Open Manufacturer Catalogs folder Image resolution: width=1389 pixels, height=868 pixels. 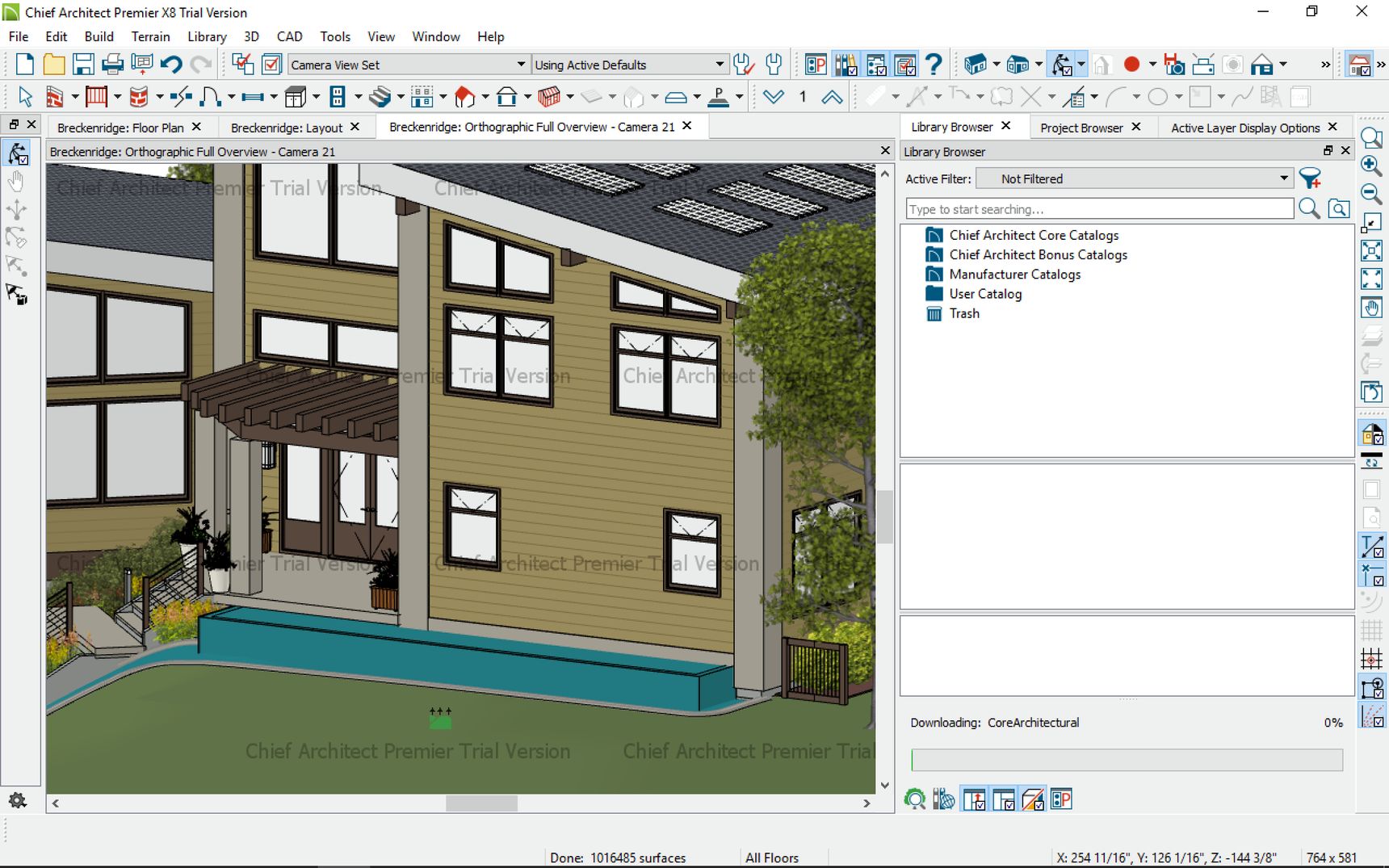pos(1014,275)
